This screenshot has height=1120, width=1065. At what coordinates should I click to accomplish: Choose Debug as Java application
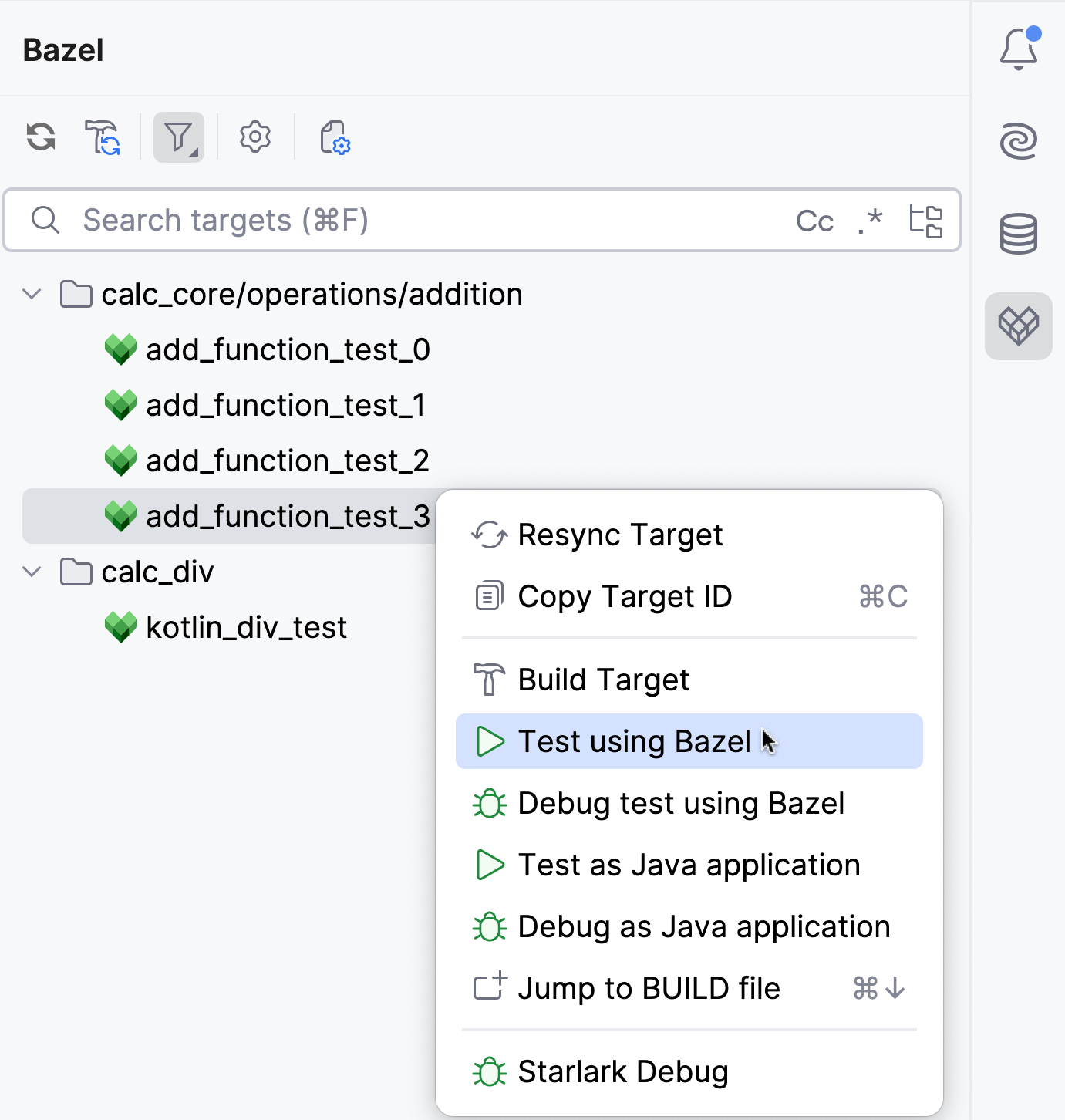coord(689,926)
